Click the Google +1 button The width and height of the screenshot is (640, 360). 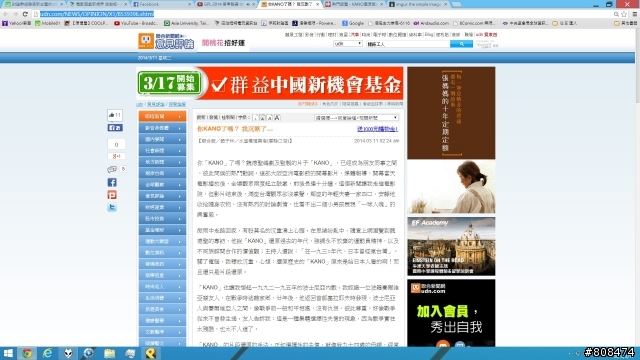pos(116,156)
